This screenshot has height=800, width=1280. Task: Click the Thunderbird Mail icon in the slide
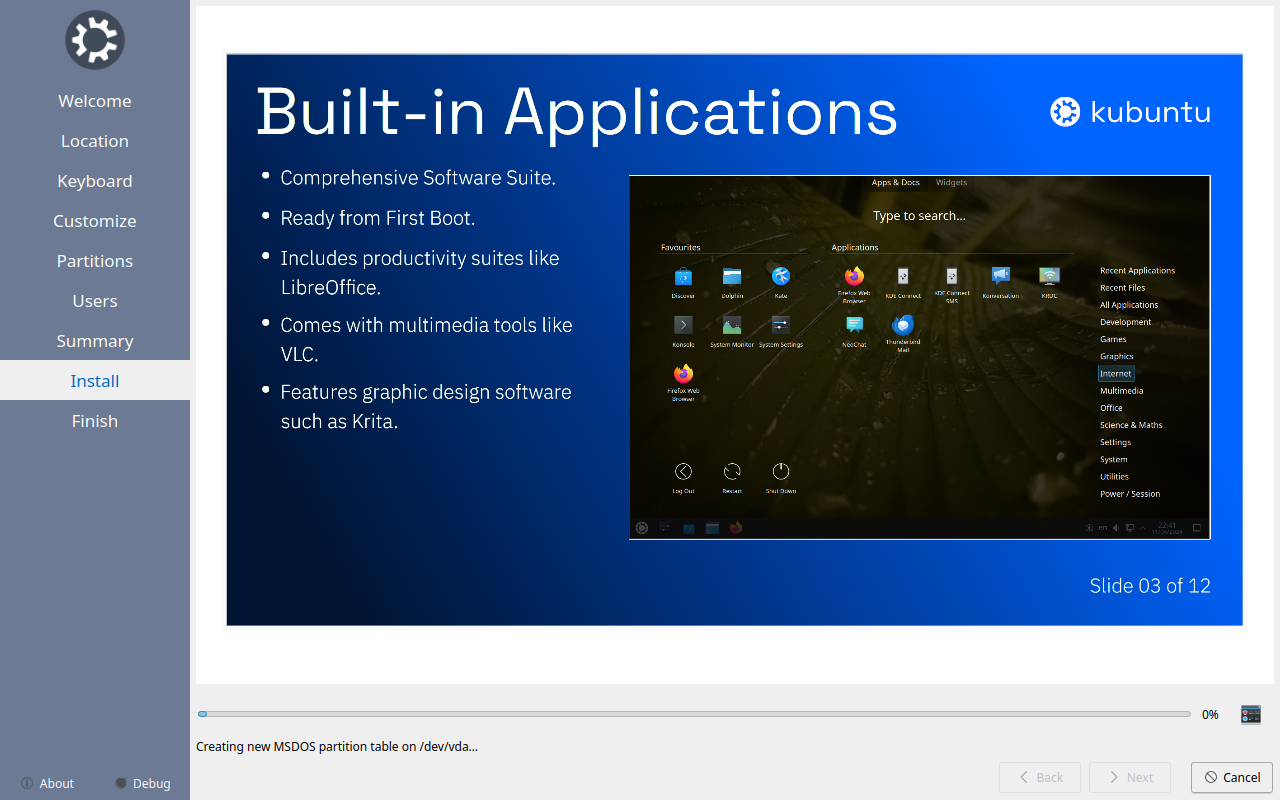point(903,324)
